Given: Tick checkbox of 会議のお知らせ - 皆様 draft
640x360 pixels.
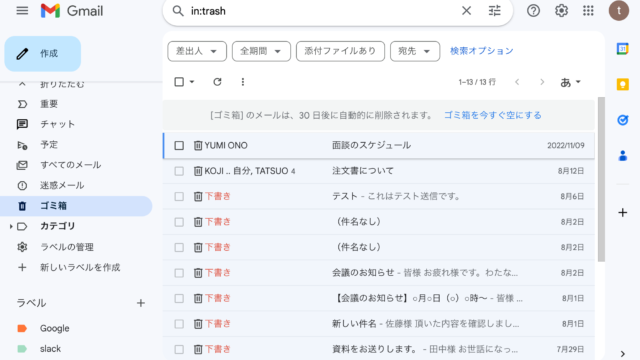Looking at the screenshot, I should click(x=179, y=273).
